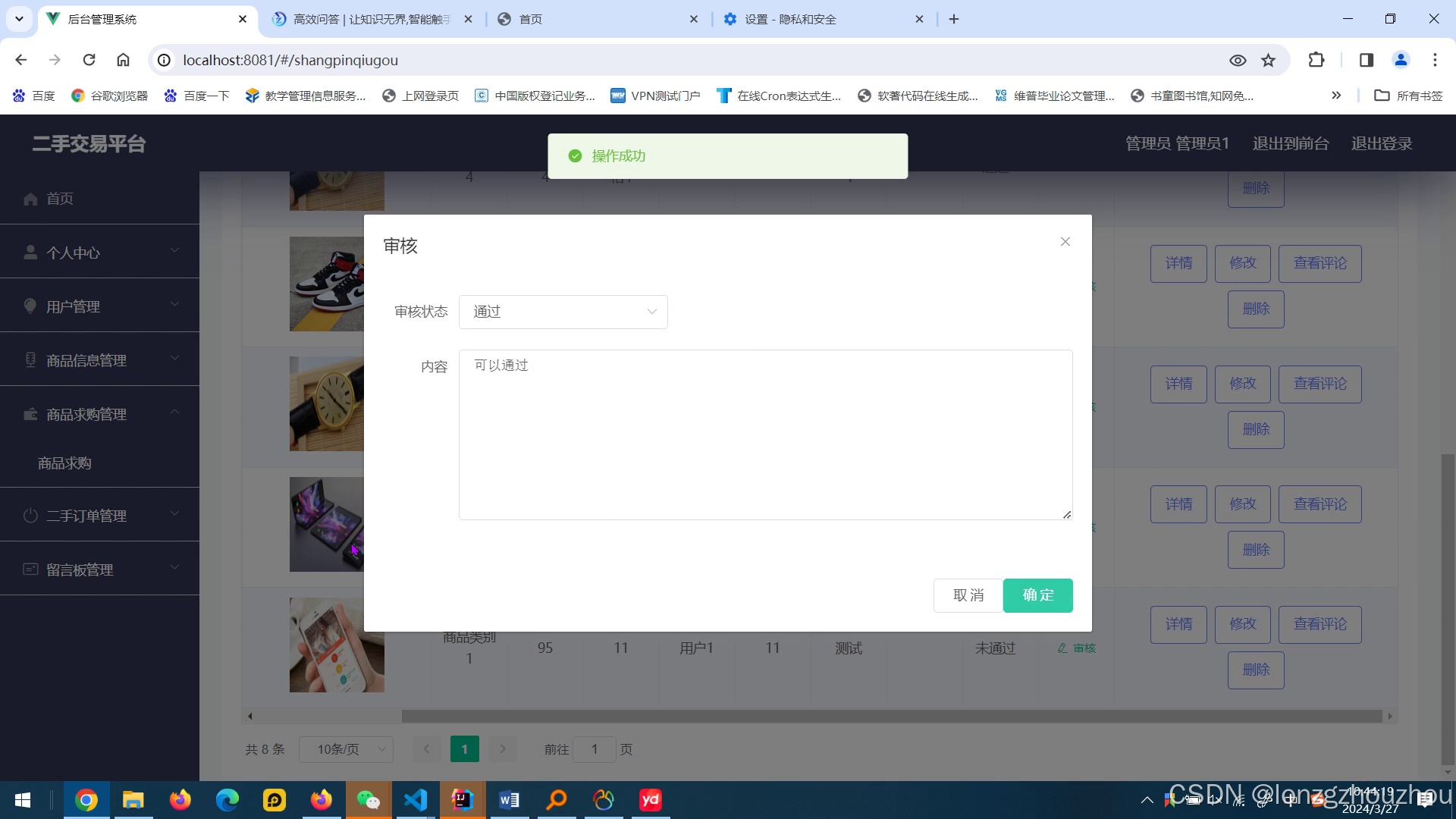
Task: Open the 审核状态 dropdown showing 通过
Action: click(563, 312)
